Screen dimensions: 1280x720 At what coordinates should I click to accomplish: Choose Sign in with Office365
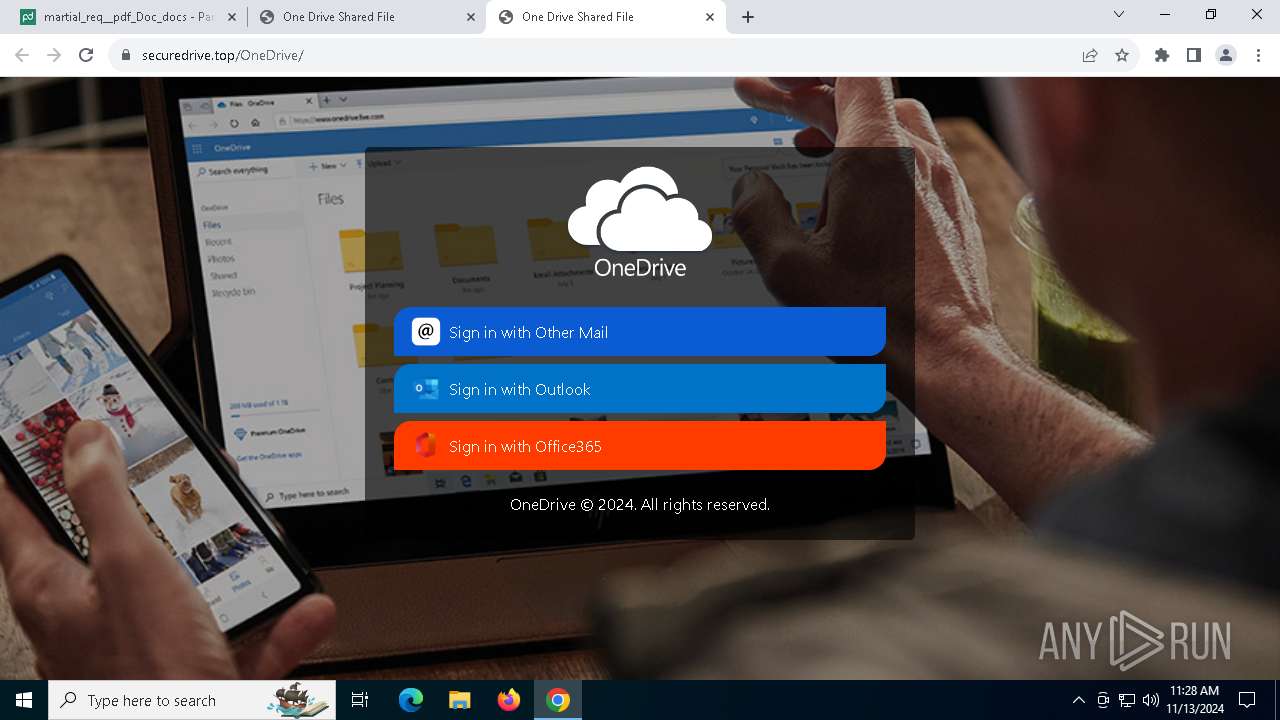point(640,446)
